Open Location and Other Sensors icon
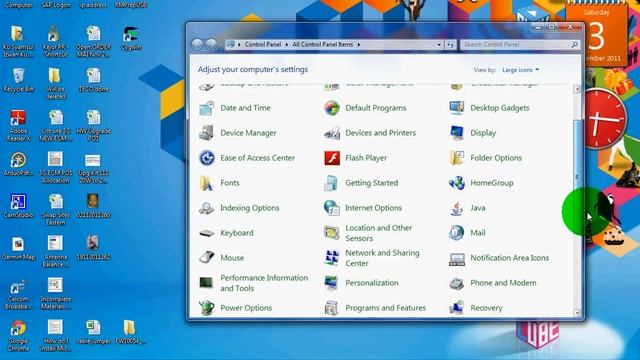Screen dimensions: 640x360 click(332, 233)
